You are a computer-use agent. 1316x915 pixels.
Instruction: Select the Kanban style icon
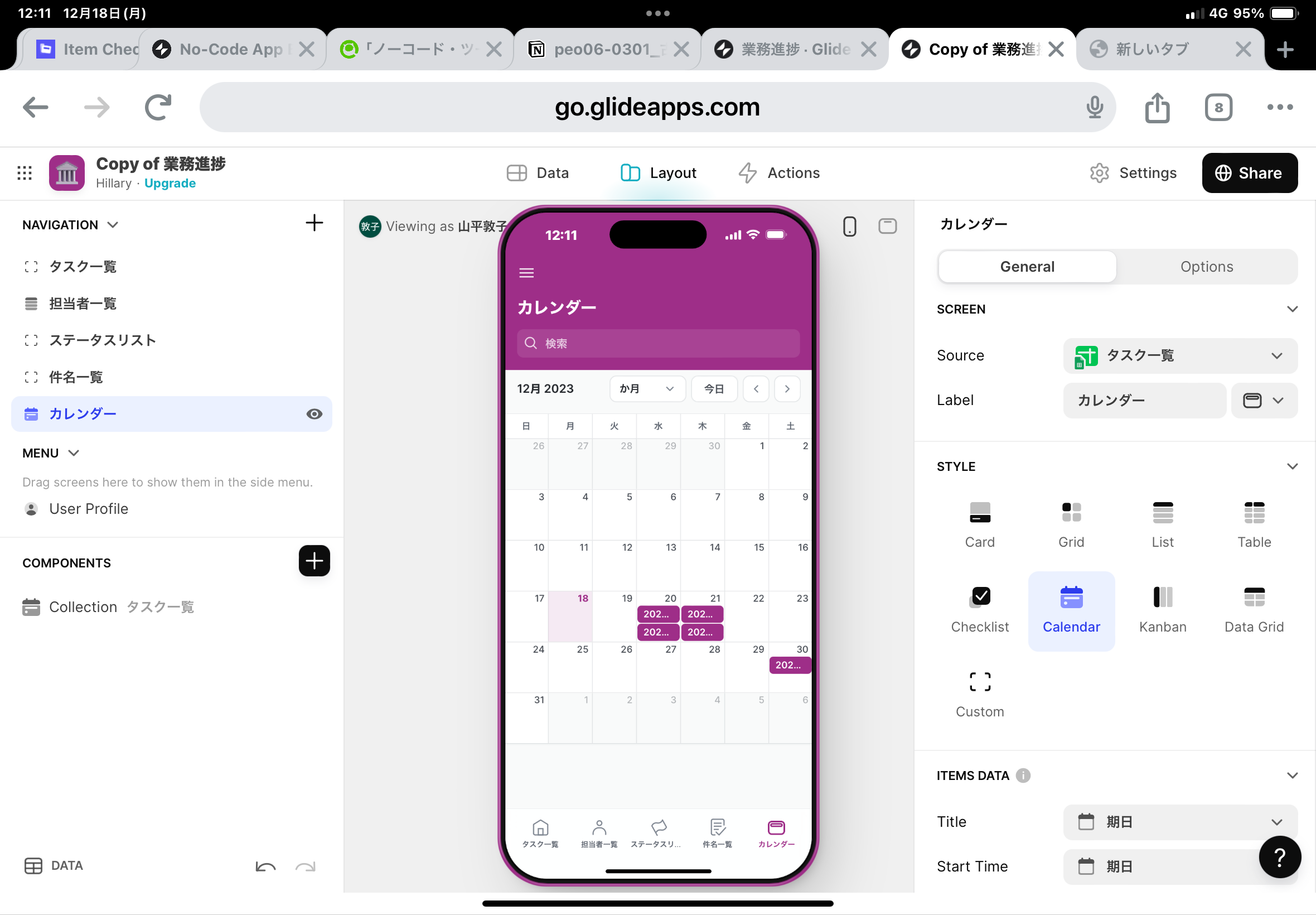1163,597
